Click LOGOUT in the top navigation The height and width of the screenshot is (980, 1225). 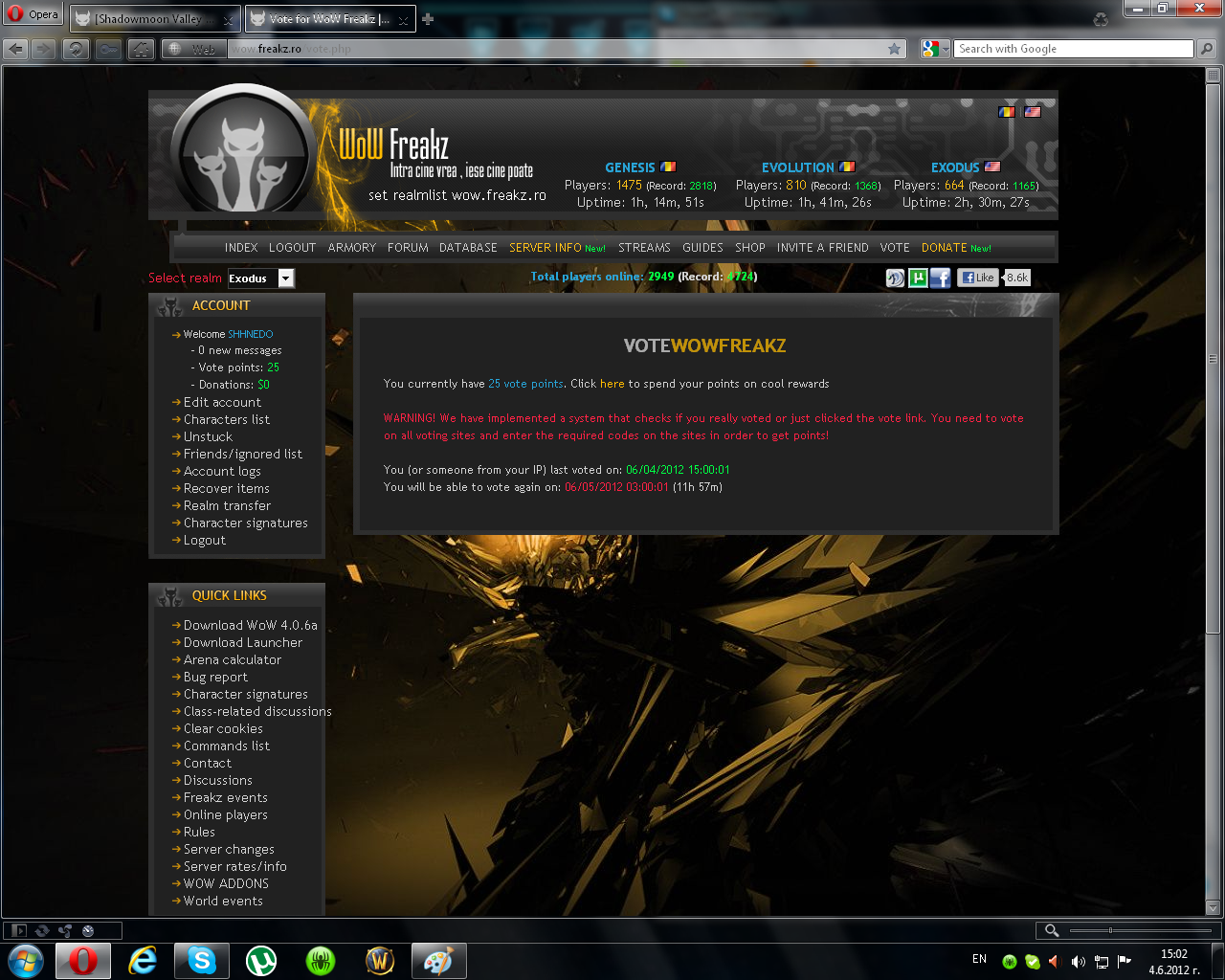tap(292, 248)
